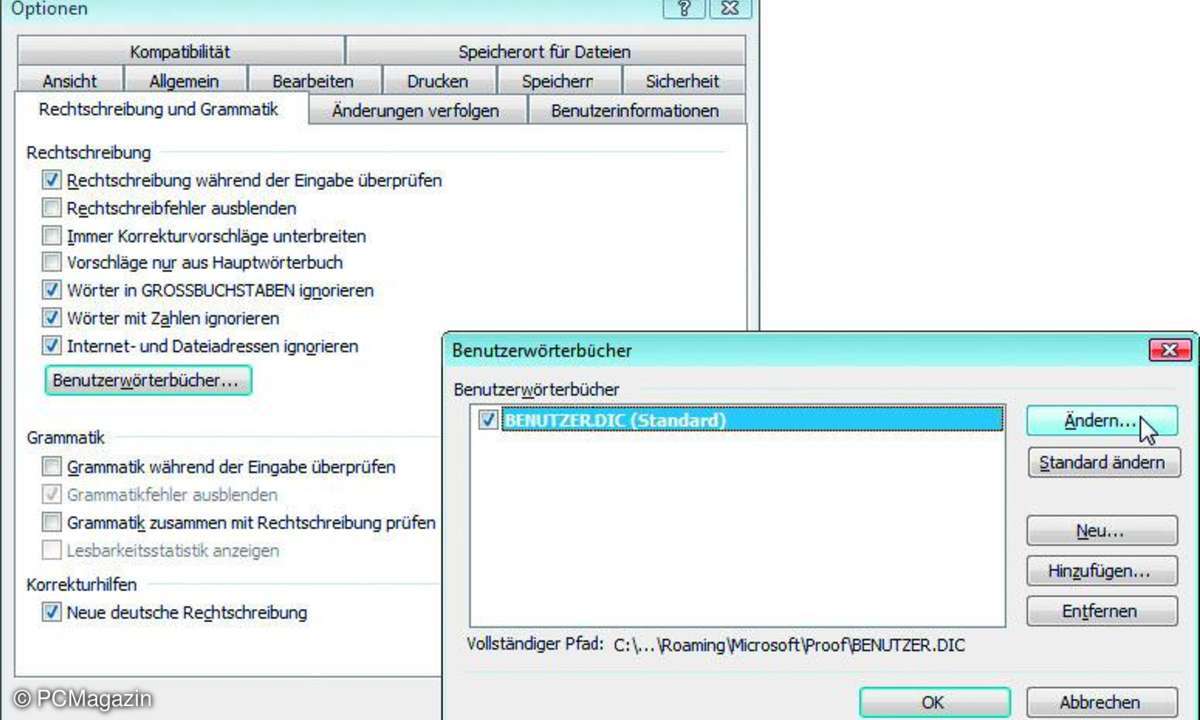Open the Speicherort für Dateien tab
The width and height of the screenshot is (1200, 720).
tap(544, 52)
